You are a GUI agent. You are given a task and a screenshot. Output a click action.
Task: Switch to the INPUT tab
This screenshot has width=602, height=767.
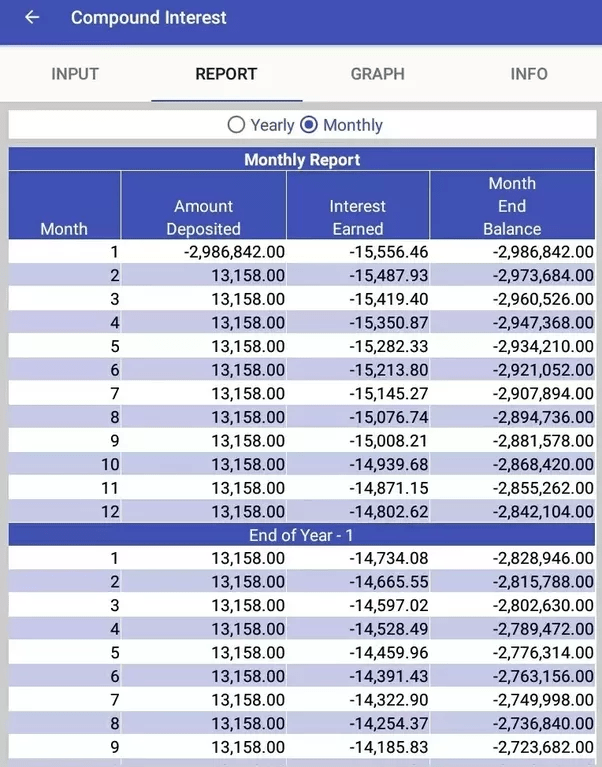[x=75, y=74]
